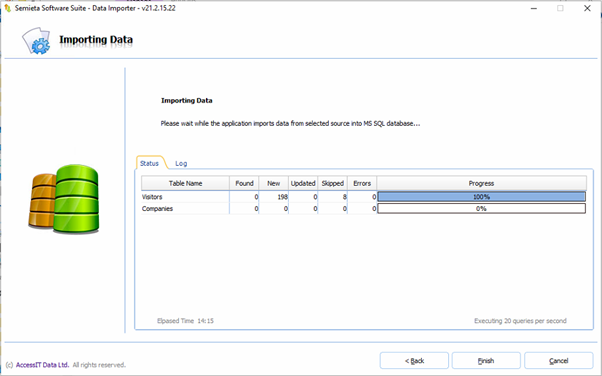This screenshot has width=602, height=376.
Task: Click the Updated column header
Action: (x=303, y=183)
